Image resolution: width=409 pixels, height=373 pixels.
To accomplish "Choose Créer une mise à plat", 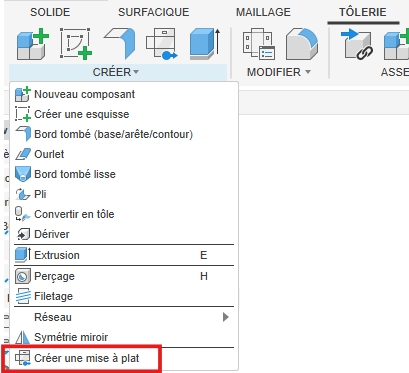I will click(x=124, y=358).
